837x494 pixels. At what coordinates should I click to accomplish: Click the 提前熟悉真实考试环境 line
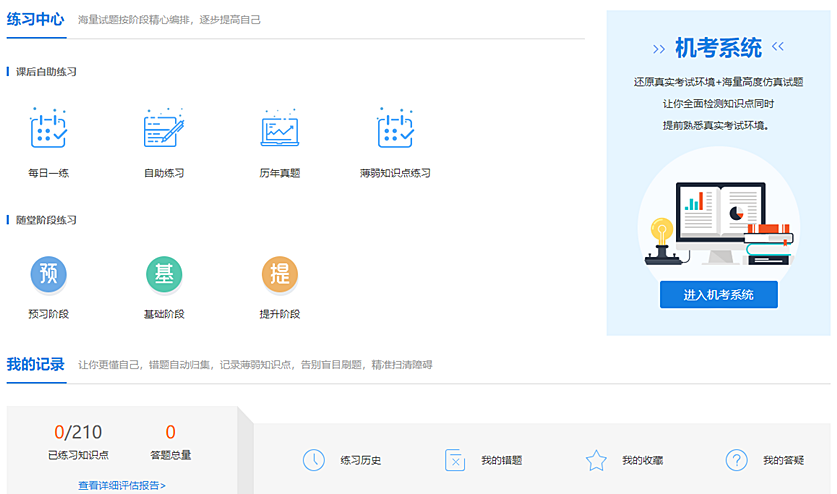pyautogui.click(x=715, y=126)
